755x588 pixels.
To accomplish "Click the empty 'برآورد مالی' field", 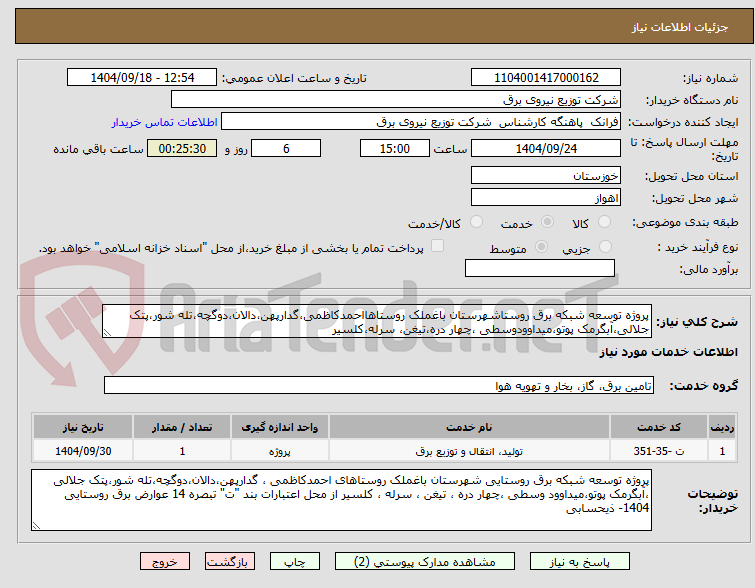I will pos(540,268).
